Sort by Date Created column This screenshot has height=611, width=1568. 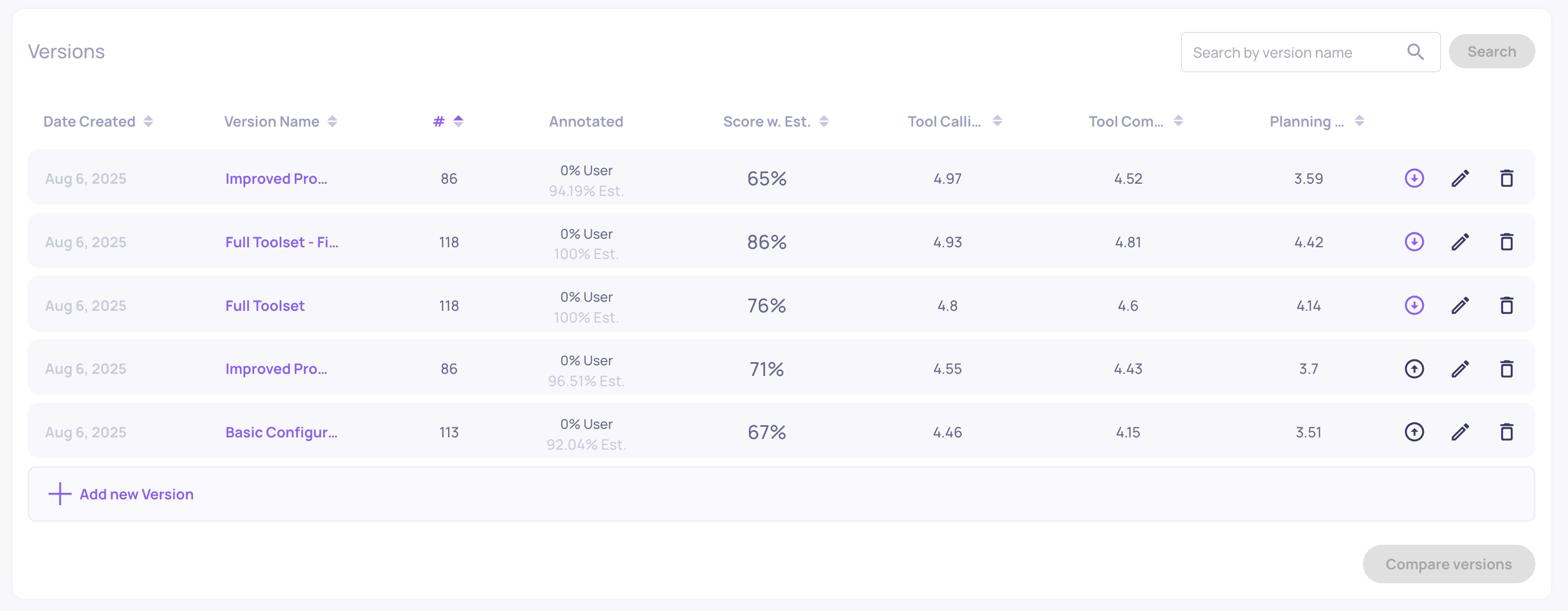(148, 121)
